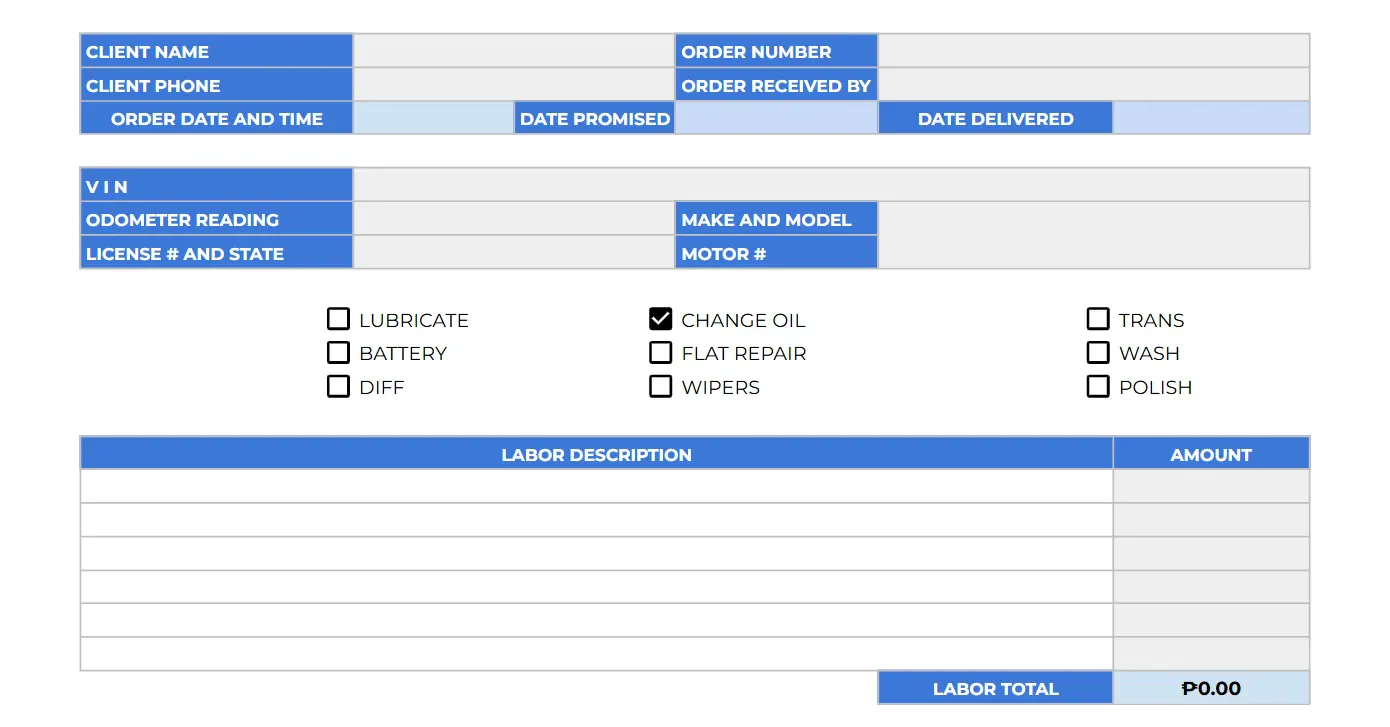
Task: Select the LABOR TOTAL label cell
Action: point(995,688)
